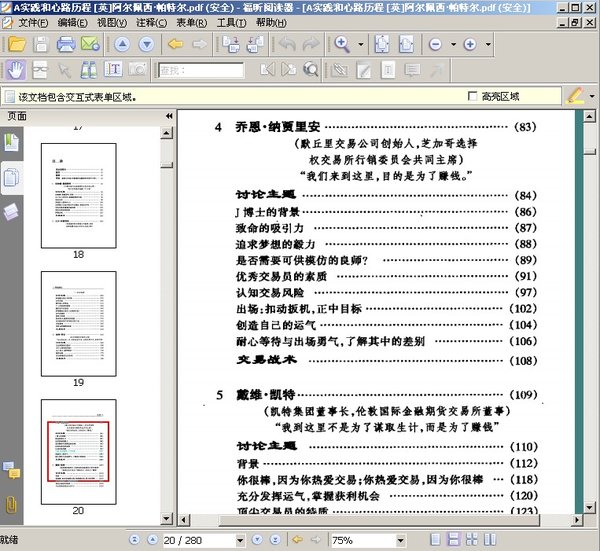Select the Hand tool
600x551 pixels.
point(16,70)
